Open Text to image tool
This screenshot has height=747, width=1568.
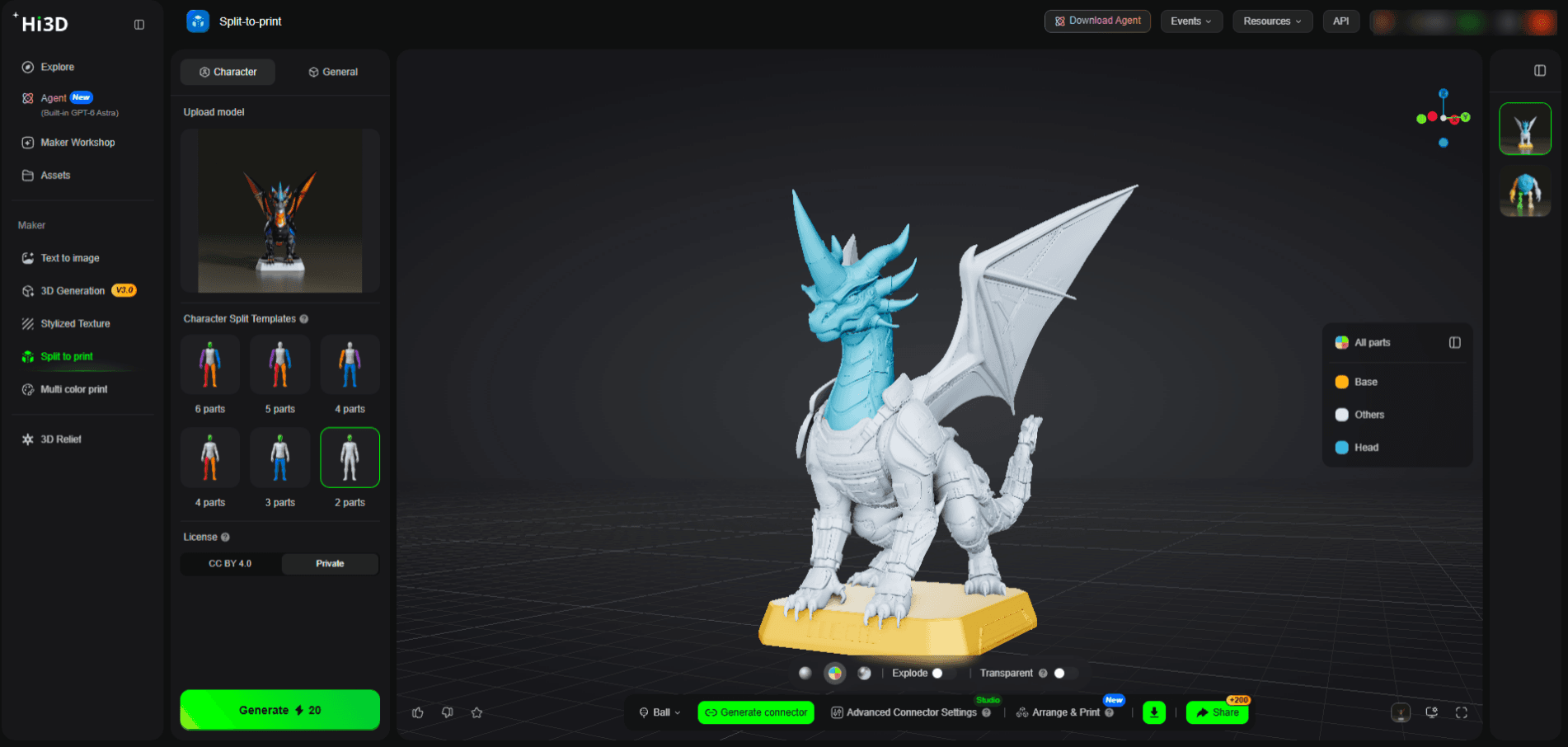61,258
